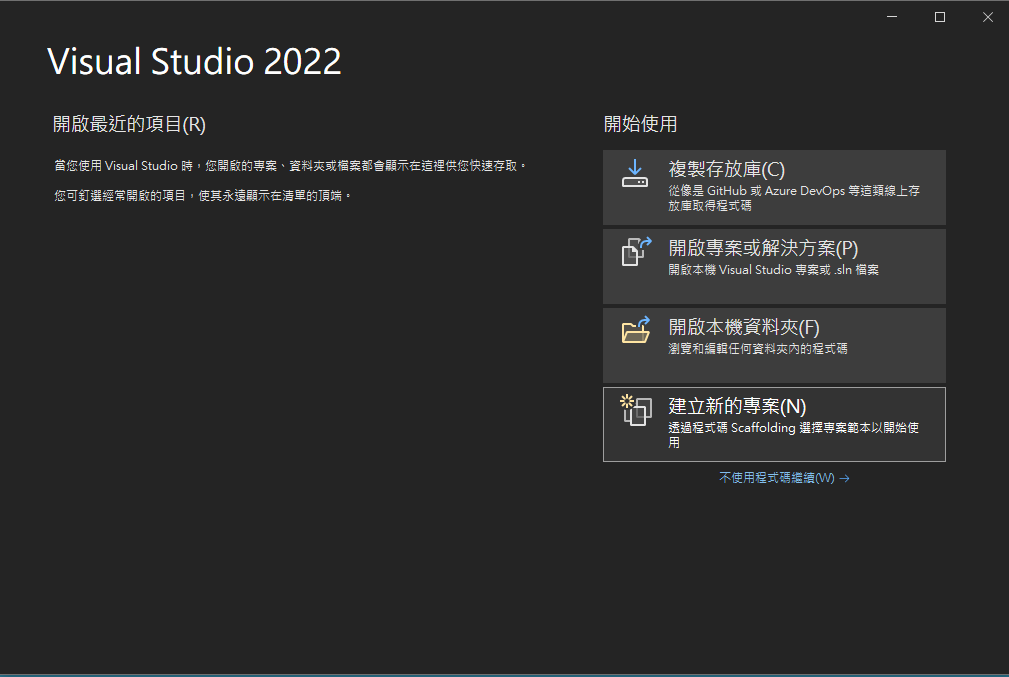Click the 開啟最近的項目(R) heading
This screenshot has width=1009, height=677.
[x=129, y=124]
